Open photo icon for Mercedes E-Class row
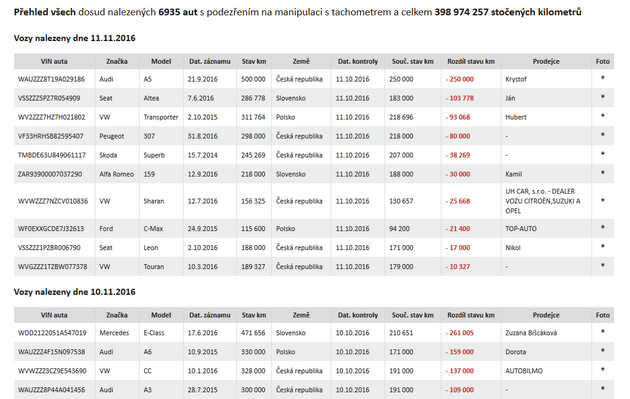This screenshot has width=630, height=399. 602,332
